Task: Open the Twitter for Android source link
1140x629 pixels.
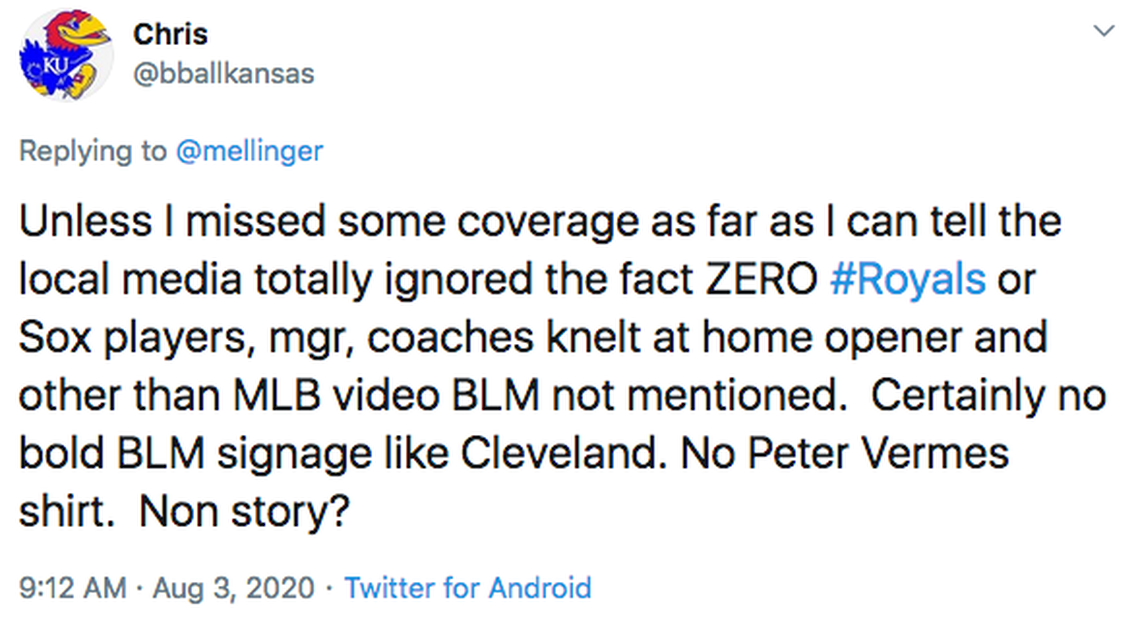Action: click(467, 587)
